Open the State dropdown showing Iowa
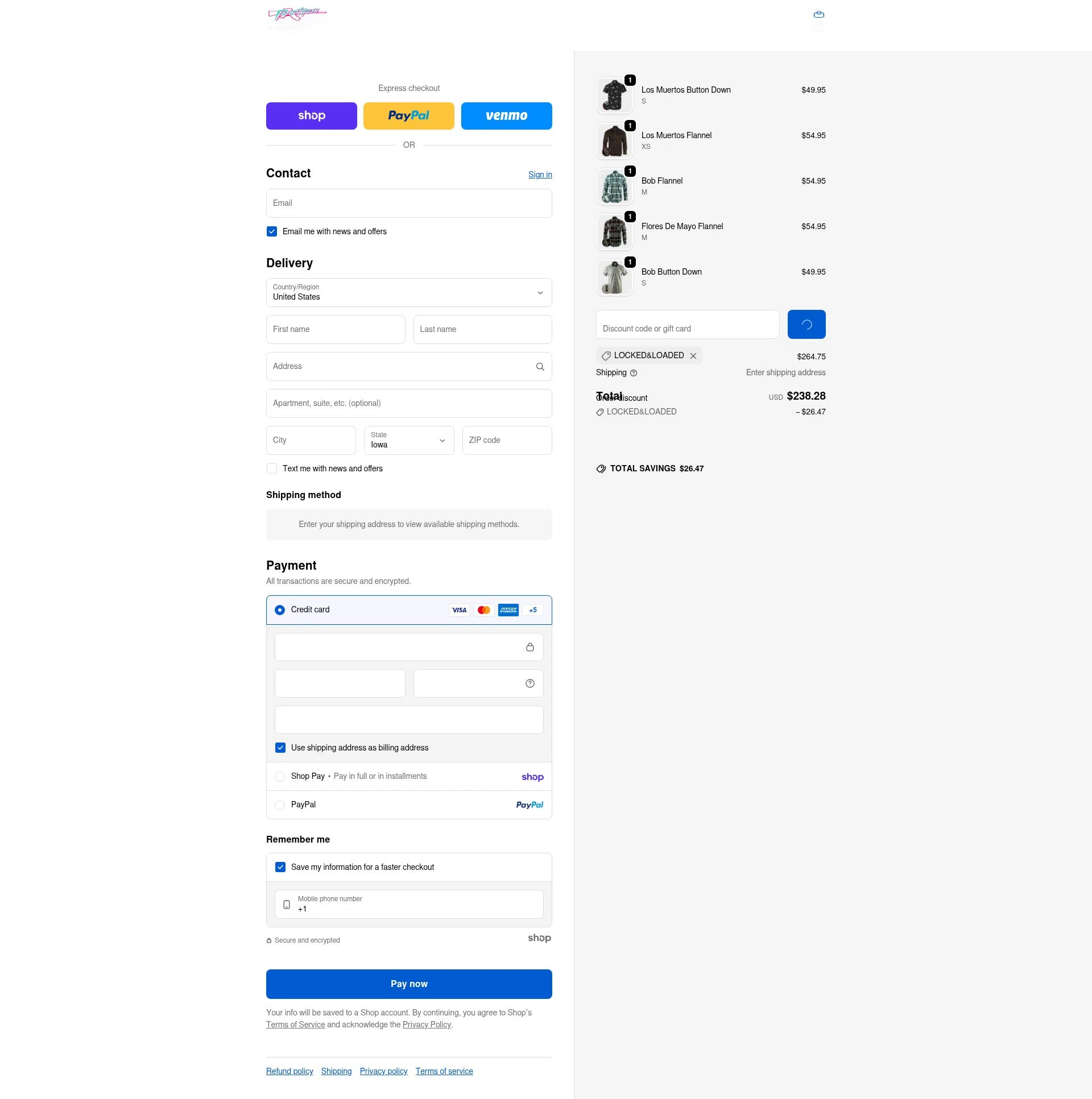1092x1099 pixels. [408, 440]
